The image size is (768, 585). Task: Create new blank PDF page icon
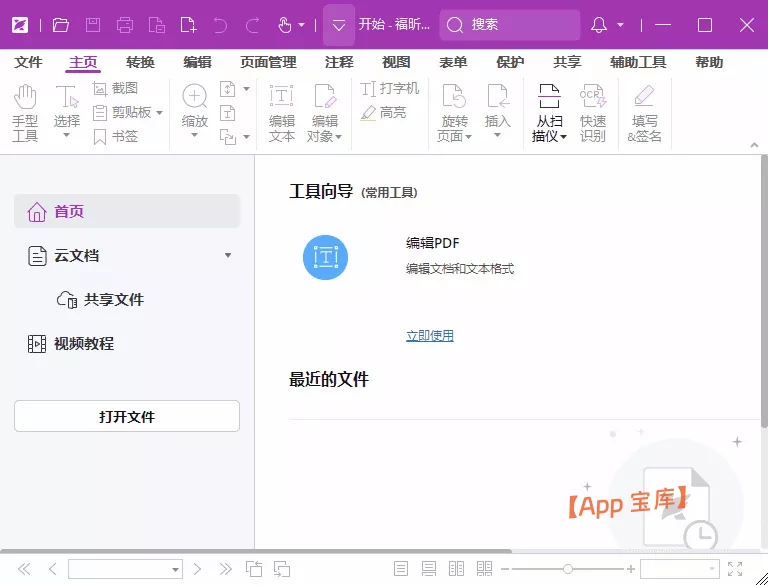point(188,24)
